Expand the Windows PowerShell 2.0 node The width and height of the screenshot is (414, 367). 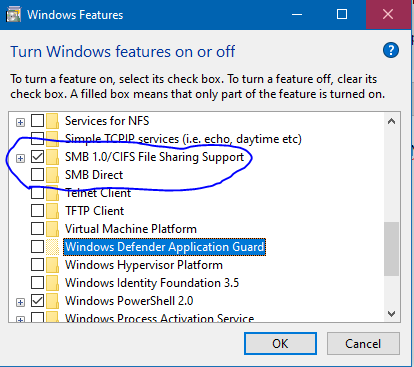point(20,302)
